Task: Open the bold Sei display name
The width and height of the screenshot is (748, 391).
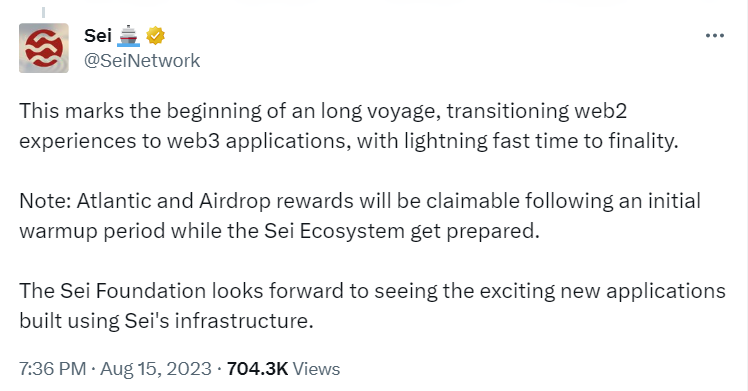Action: [98, 36]
